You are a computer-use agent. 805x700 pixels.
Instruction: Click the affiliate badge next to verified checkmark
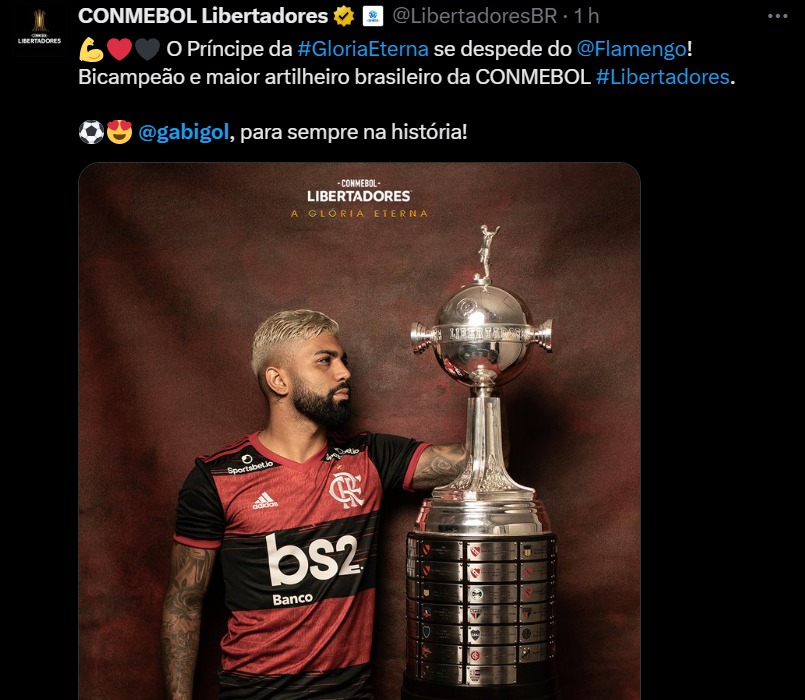tap(373, 16)
